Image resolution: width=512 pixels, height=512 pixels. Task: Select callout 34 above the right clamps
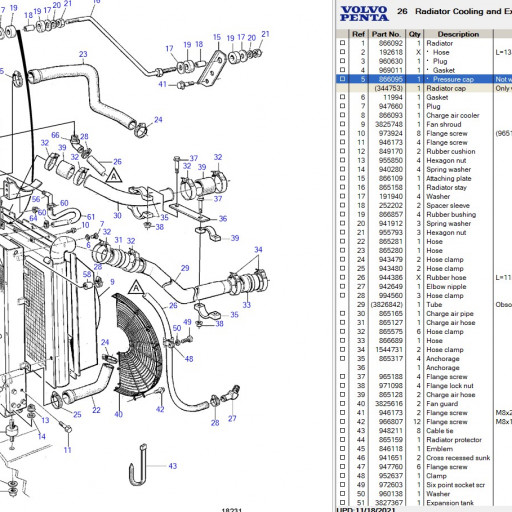258,250
